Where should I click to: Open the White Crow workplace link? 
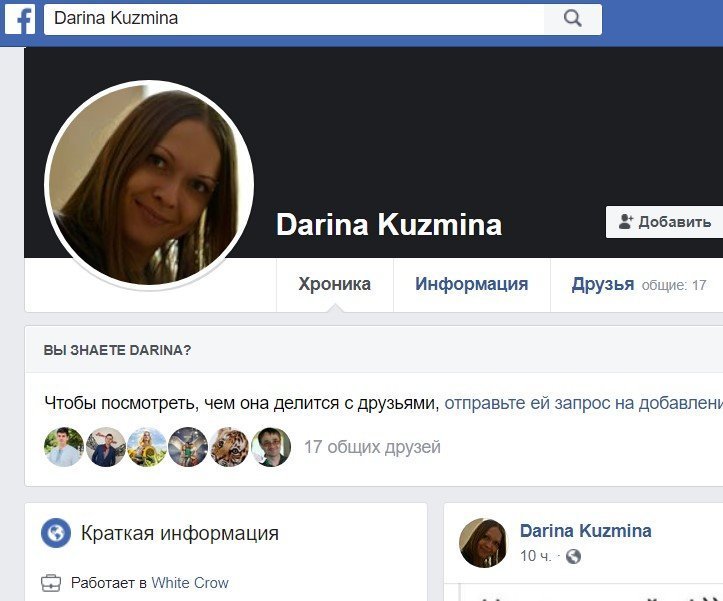(x=190, y=583)
